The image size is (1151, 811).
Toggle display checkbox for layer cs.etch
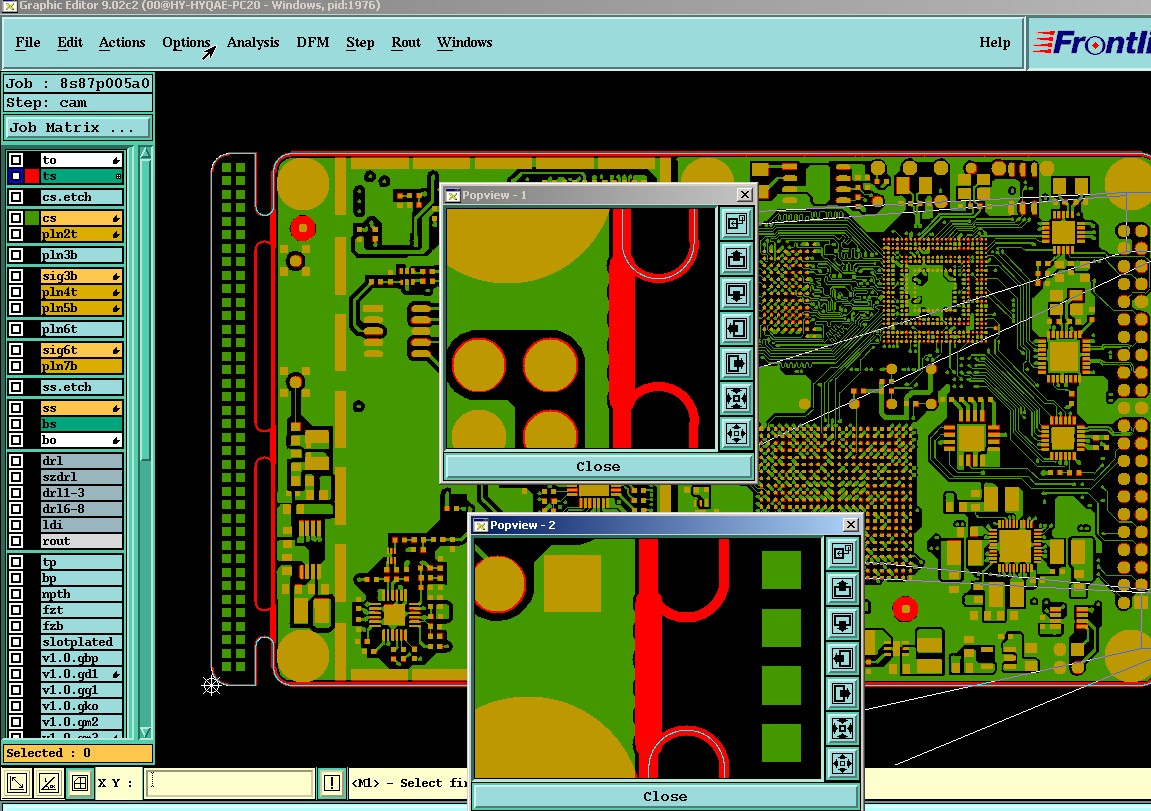[x=15, y=197]
